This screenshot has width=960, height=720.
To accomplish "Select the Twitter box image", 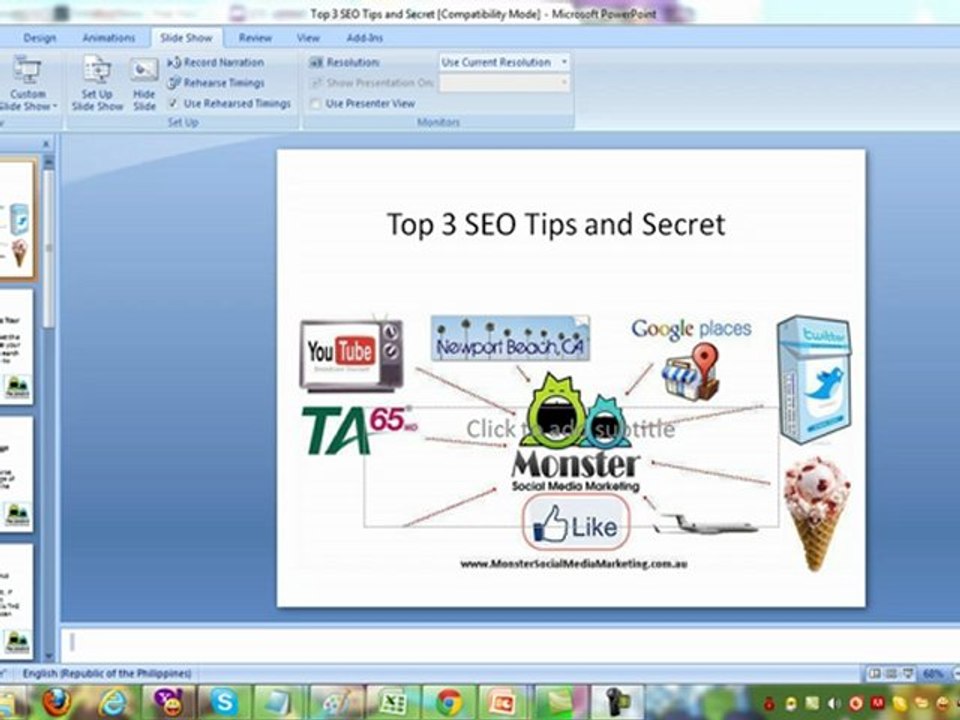I will point(814,379).
